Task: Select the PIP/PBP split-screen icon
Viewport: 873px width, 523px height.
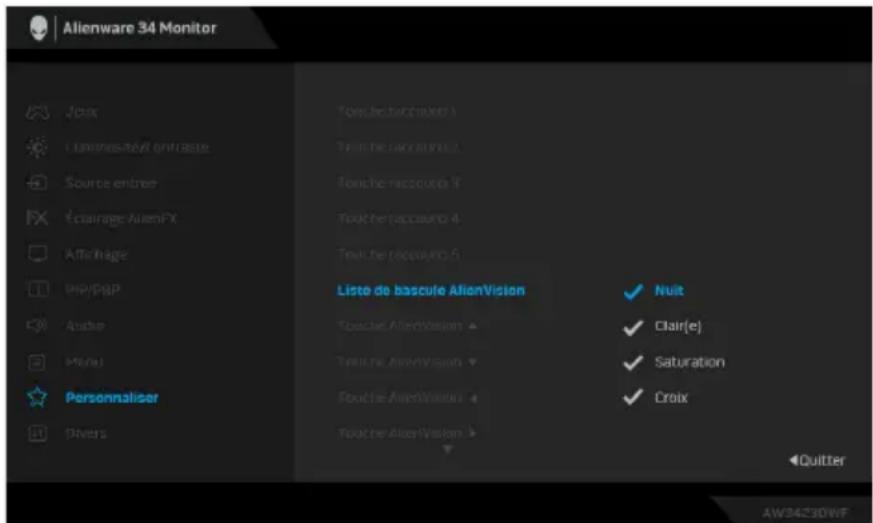Action: point(37,290)
